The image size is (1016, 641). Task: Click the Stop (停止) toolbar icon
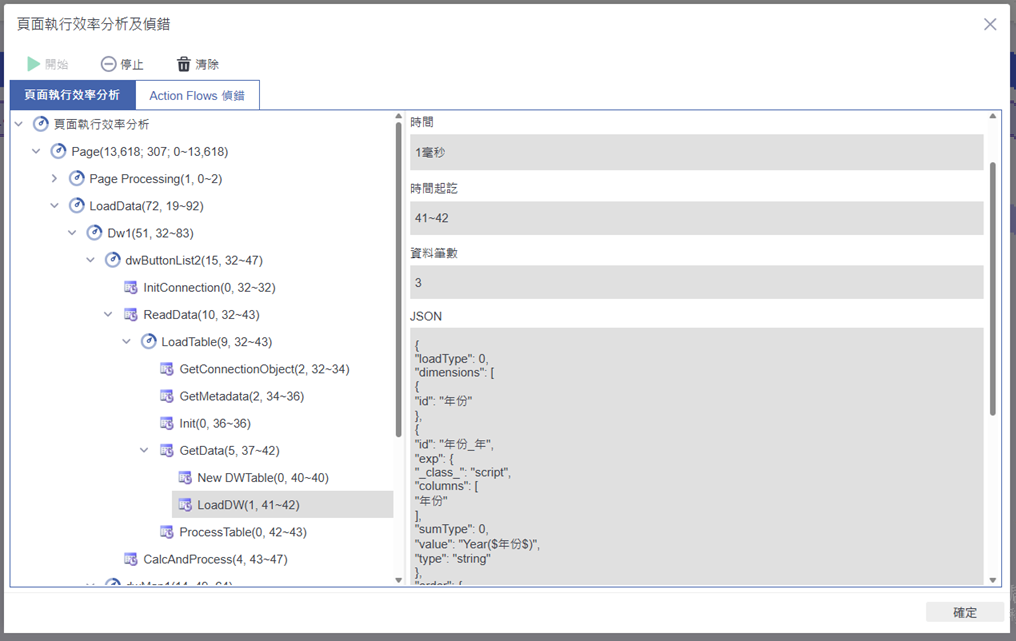click(109, 64)
